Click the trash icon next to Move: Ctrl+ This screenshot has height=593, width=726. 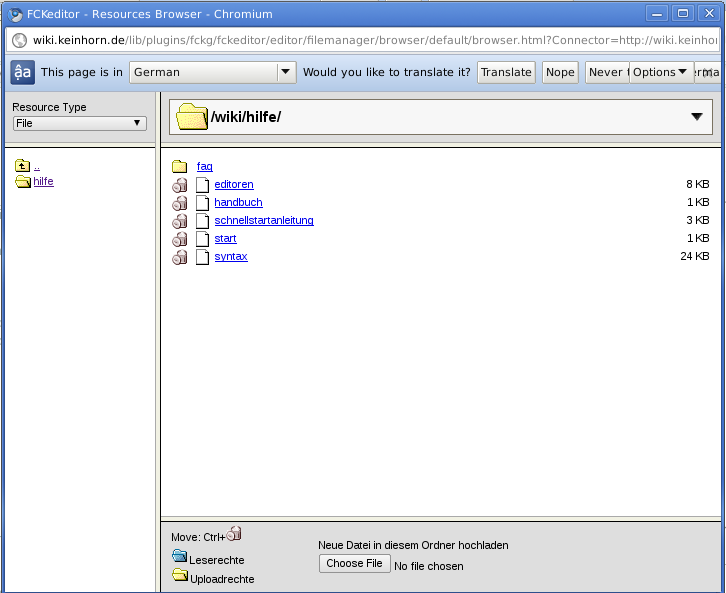pyautogui.click(x=234, y=533)
